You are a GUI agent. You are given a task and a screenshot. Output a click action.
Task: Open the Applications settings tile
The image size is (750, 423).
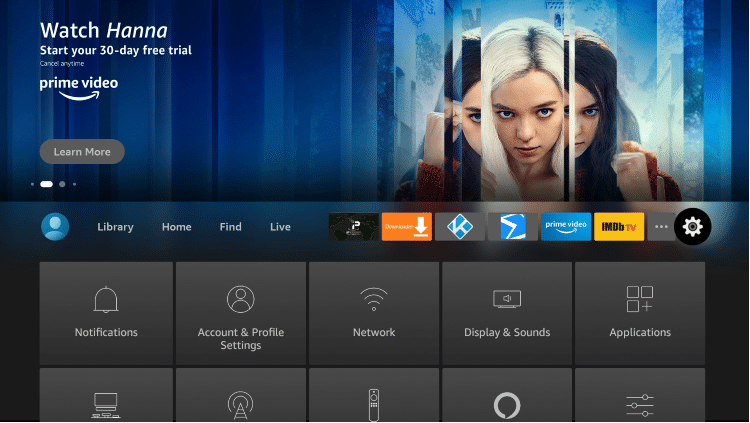(640, 313)
